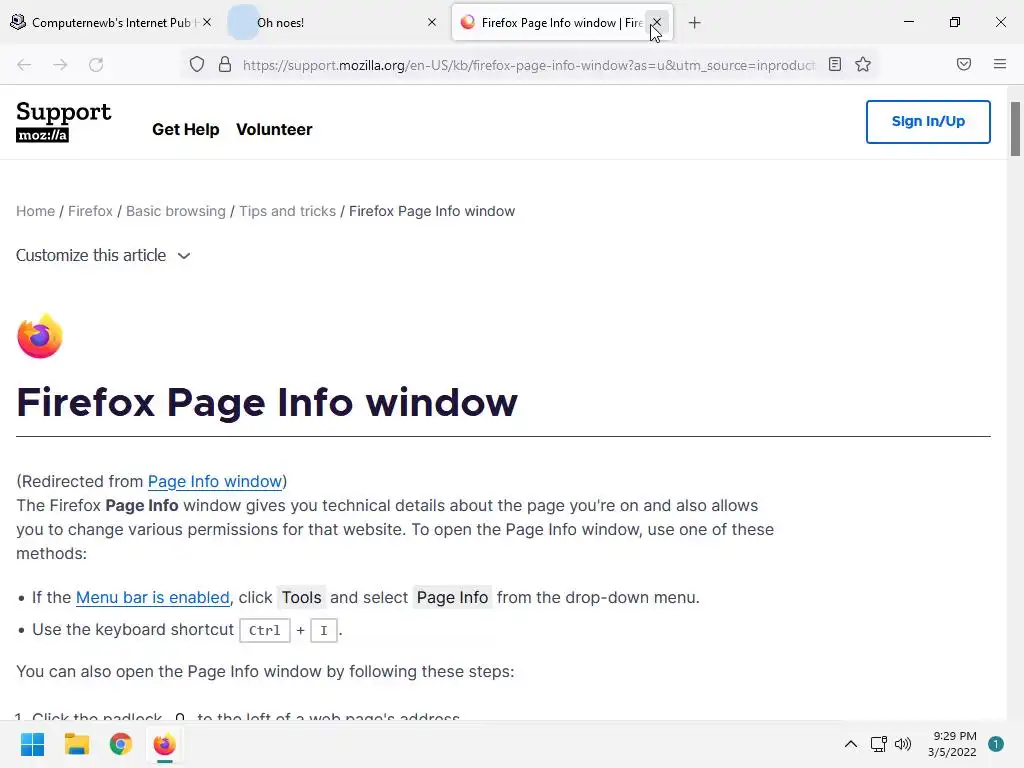Close the Firefox Page Info window tab
Viewport: 1024px width, 768px height.
(657, 22)
